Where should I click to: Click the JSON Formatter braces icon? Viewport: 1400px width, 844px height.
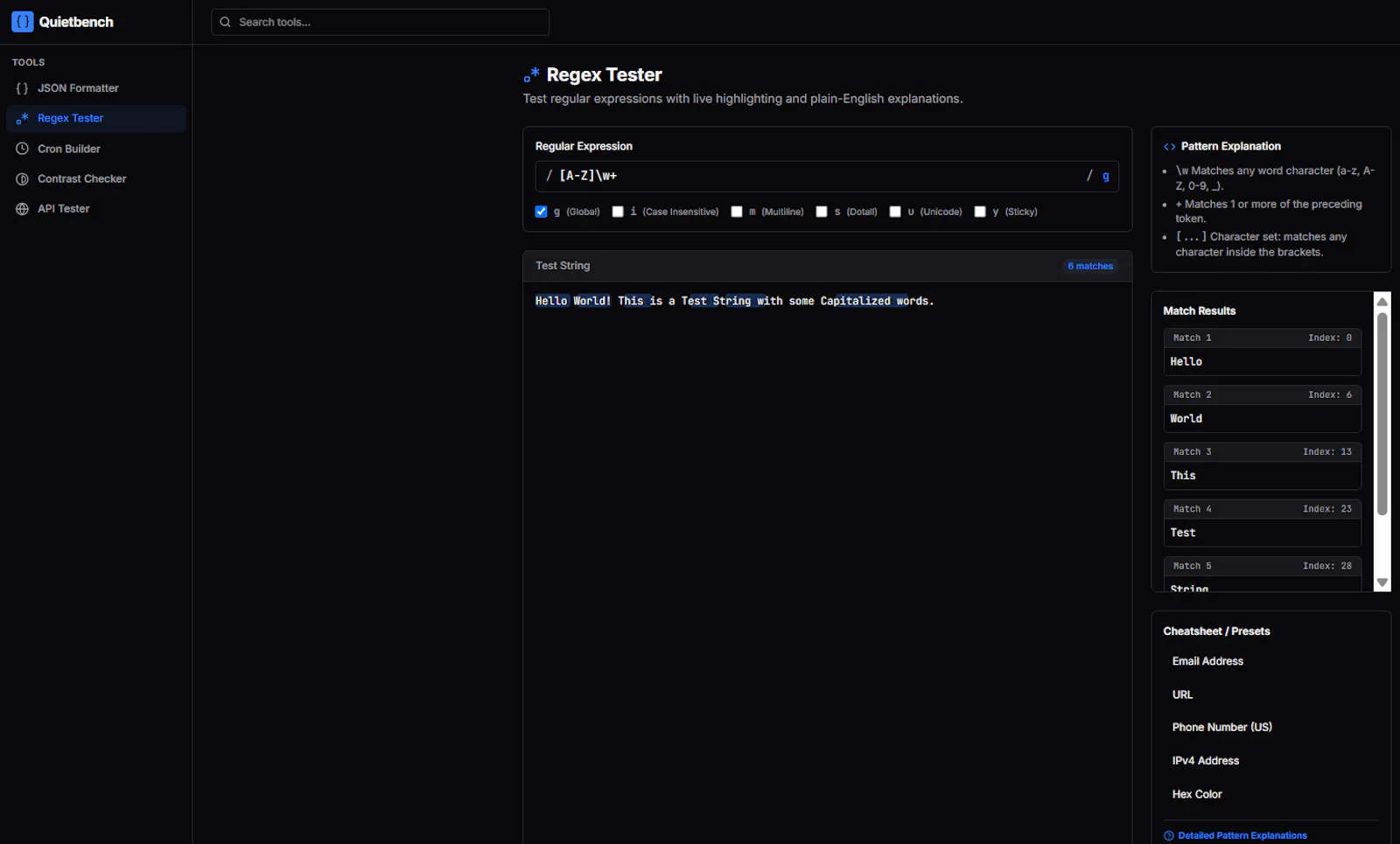point(22,88)
